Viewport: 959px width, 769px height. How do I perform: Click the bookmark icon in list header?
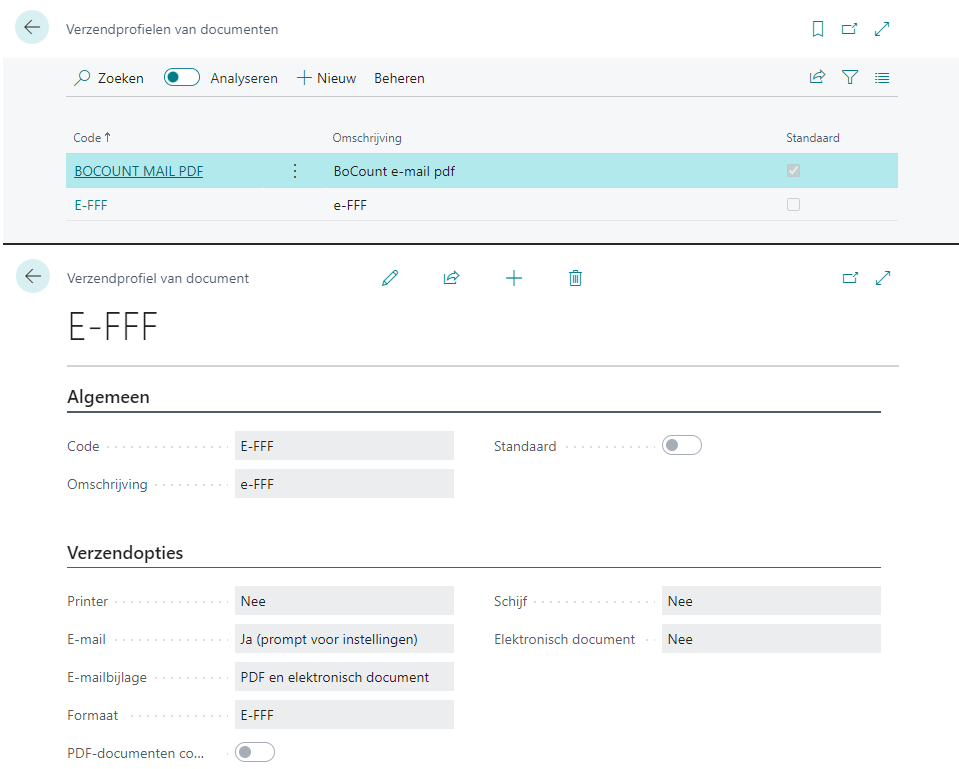click(x=818, y=29)
